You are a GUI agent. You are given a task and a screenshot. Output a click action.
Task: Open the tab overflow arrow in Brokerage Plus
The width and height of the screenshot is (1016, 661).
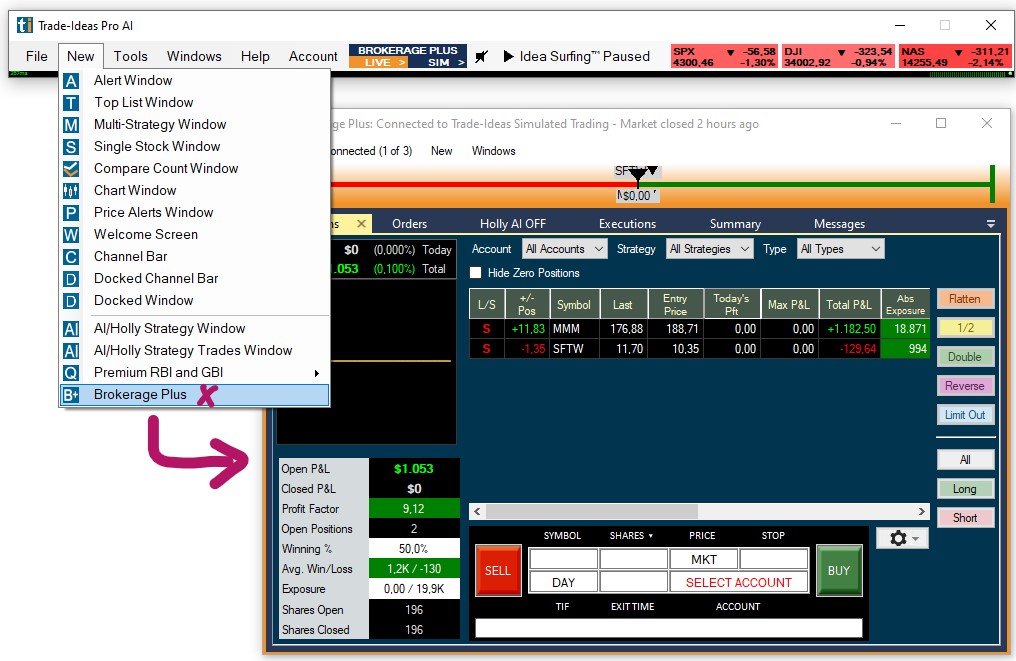[x=991, y=224]
